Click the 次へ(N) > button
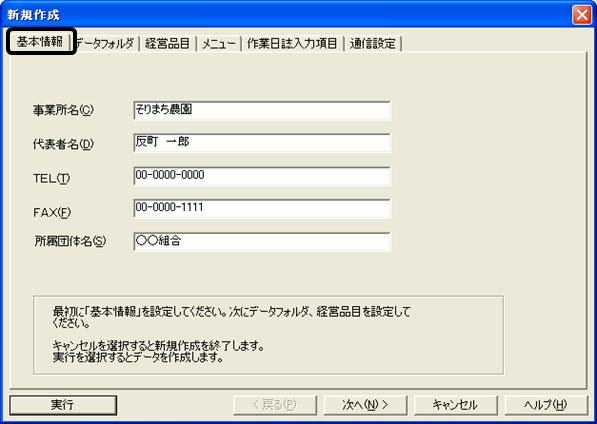 (x=365, y=405)
